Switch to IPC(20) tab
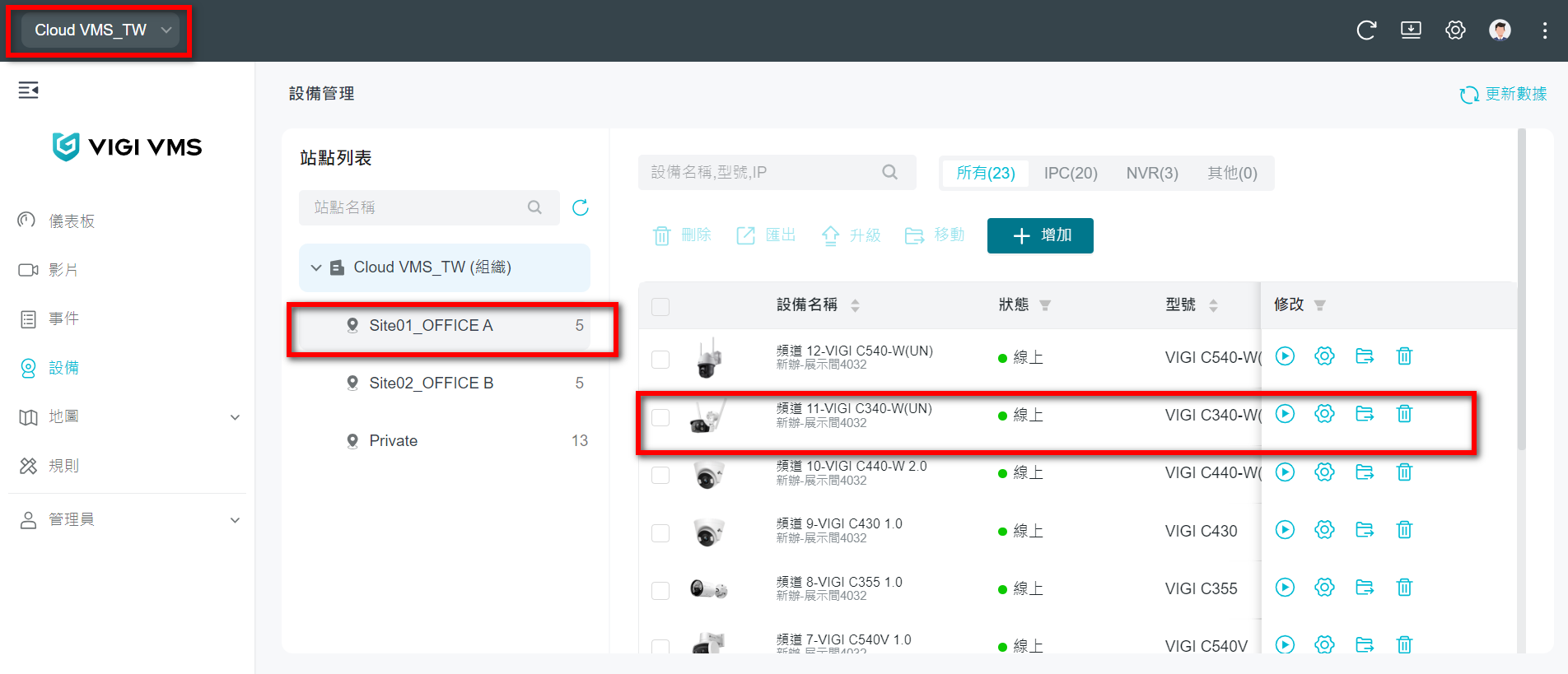The height and width of the screenshot is (674, 1568). point(1071,173)
